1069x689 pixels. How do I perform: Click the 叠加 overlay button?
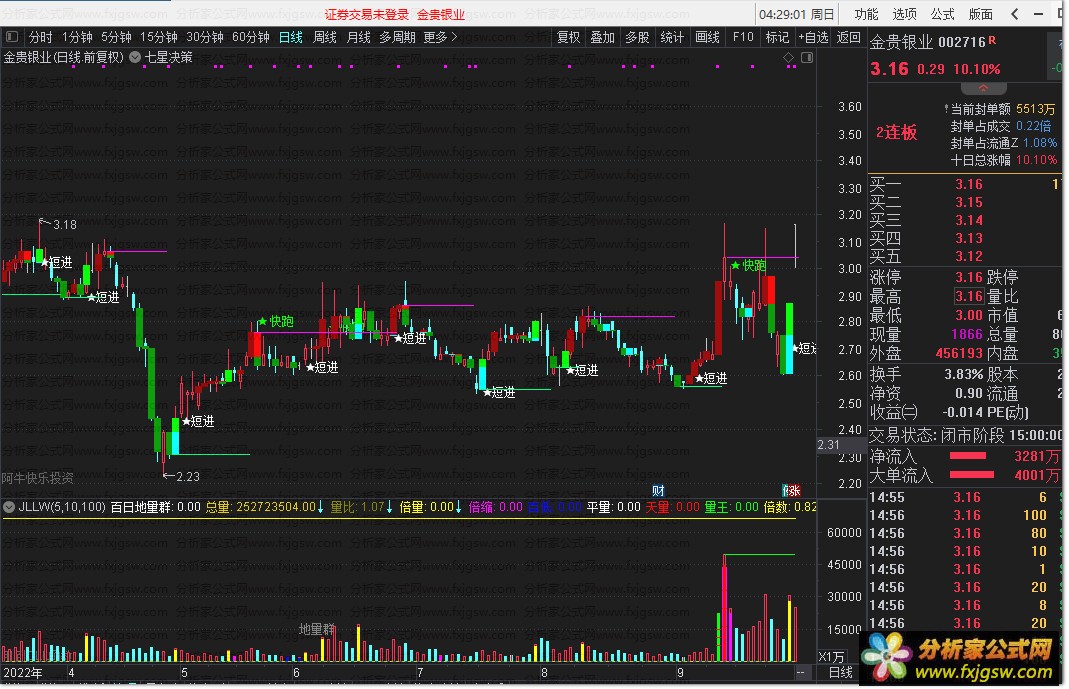603,37
